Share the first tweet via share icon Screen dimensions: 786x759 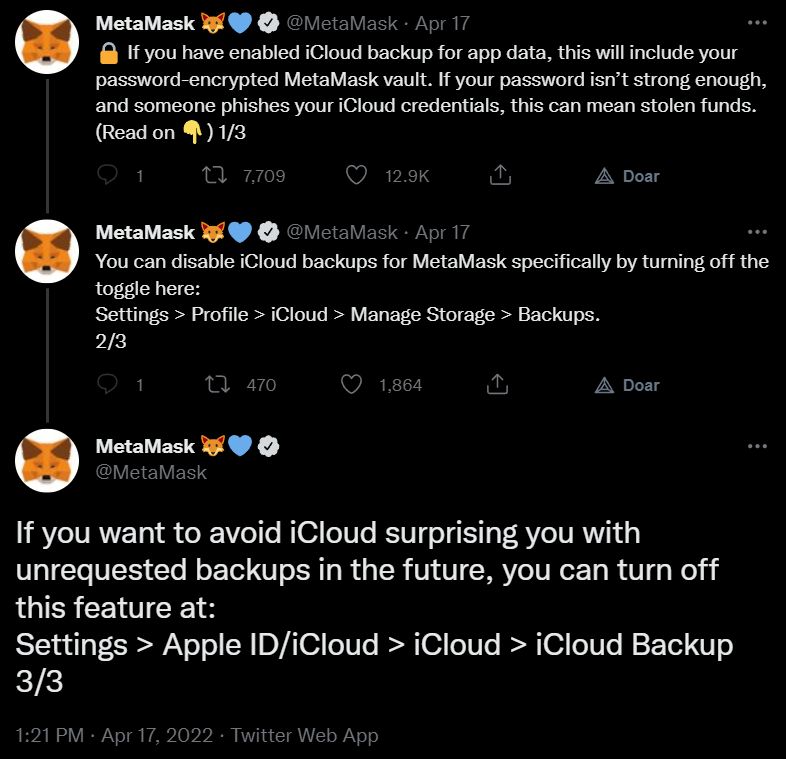(500, 175)
